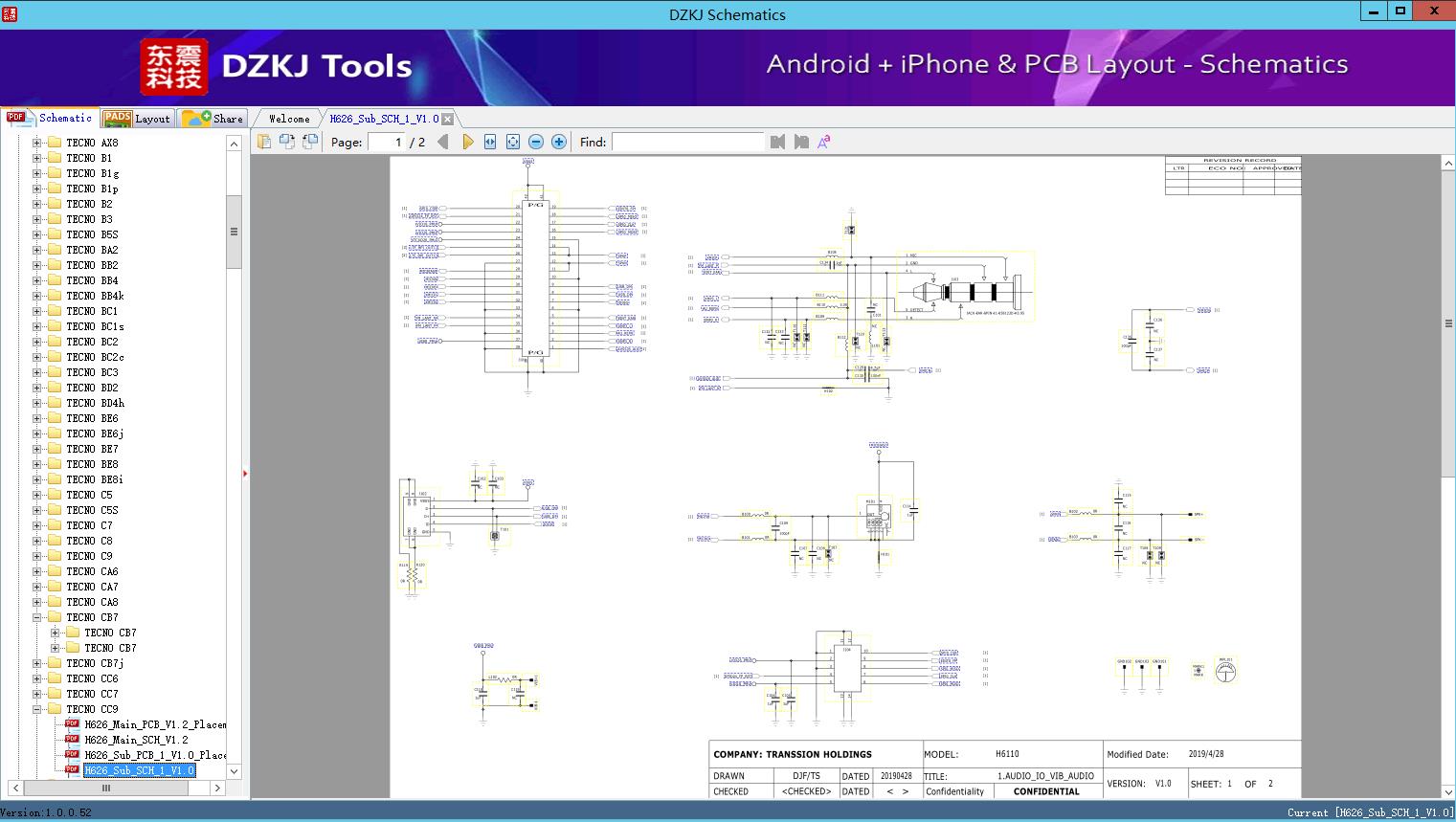Click the app icon in the title bar
The width and height of the screenshot is (1456, 822).
[11, 14]
